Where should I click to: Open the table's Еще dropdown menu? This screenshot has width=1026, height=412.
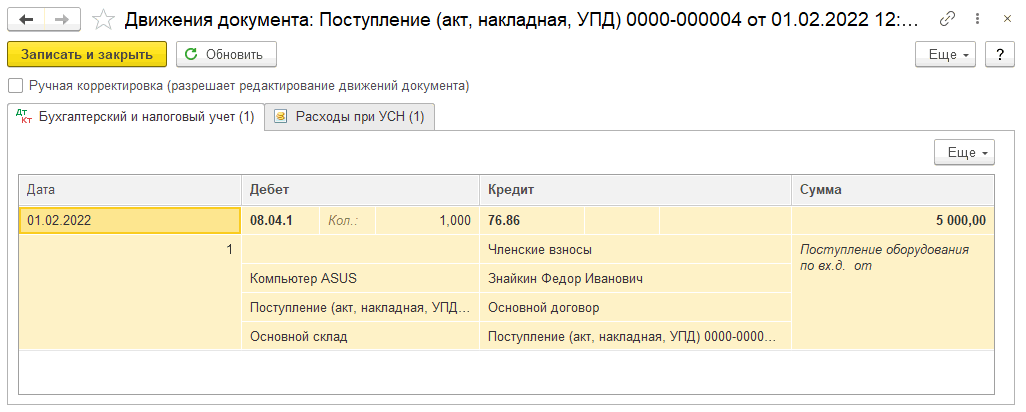963,153
